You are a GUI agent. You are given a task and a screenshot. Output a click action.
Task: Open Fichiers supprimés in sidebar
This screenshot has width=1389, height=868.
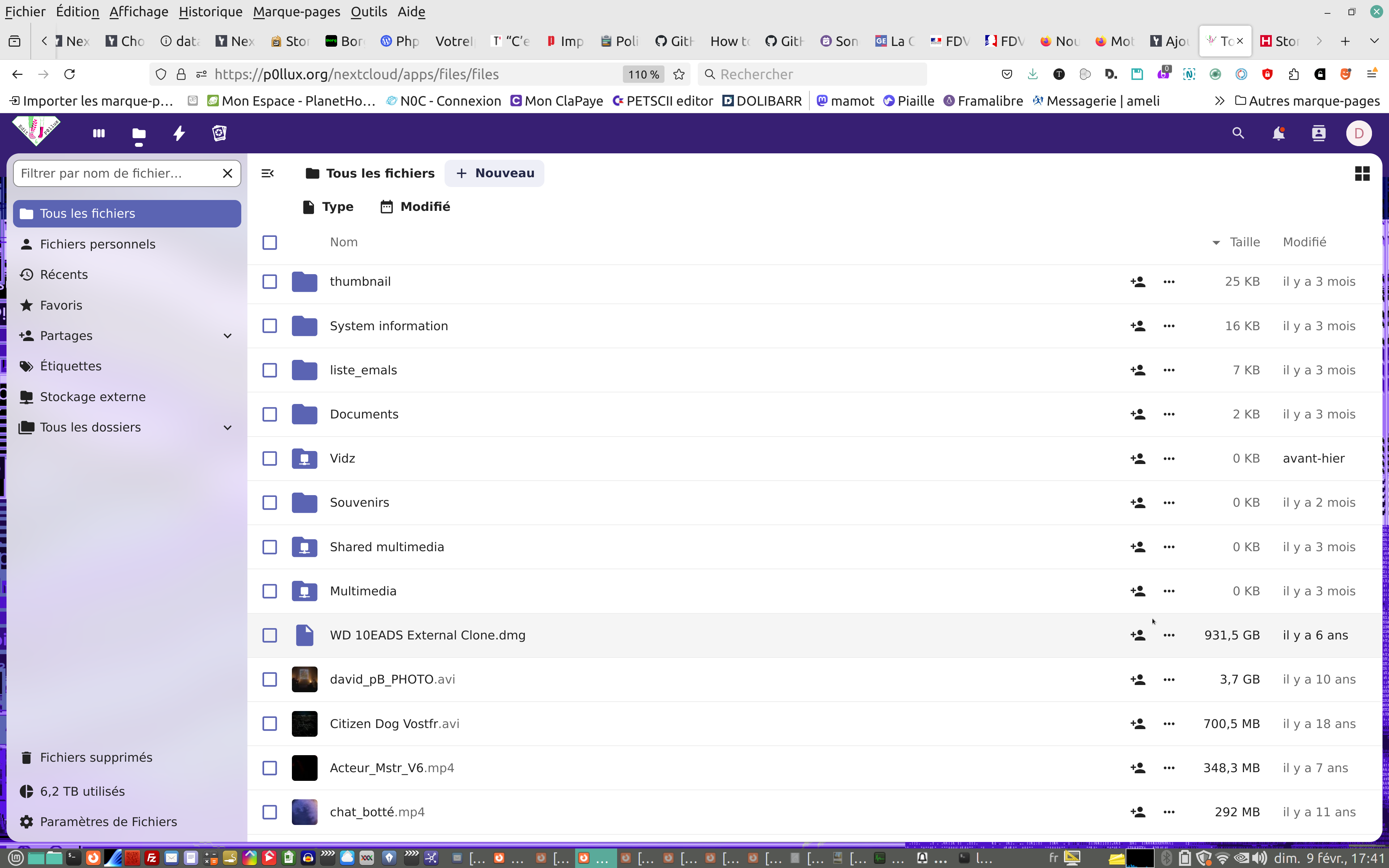(96, 757)
